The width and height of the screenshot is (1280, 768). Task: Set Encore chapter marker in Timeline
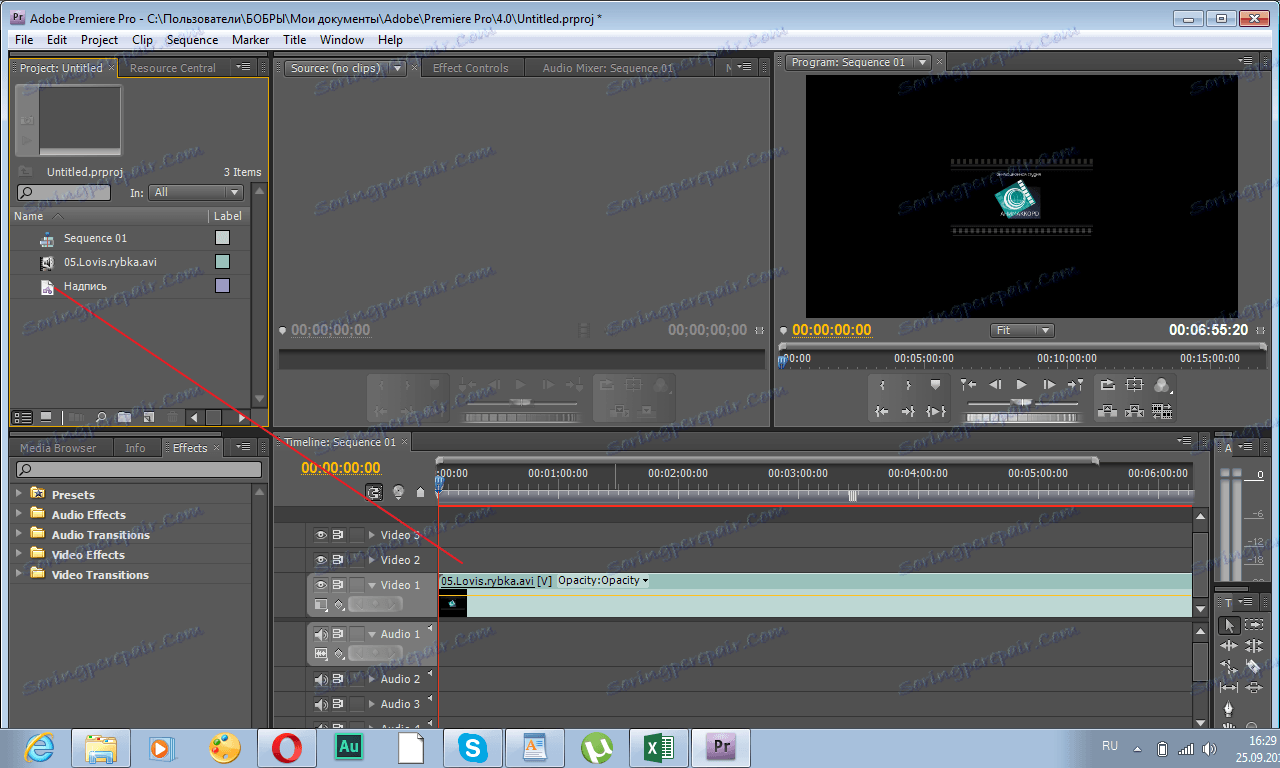(398, 492)
